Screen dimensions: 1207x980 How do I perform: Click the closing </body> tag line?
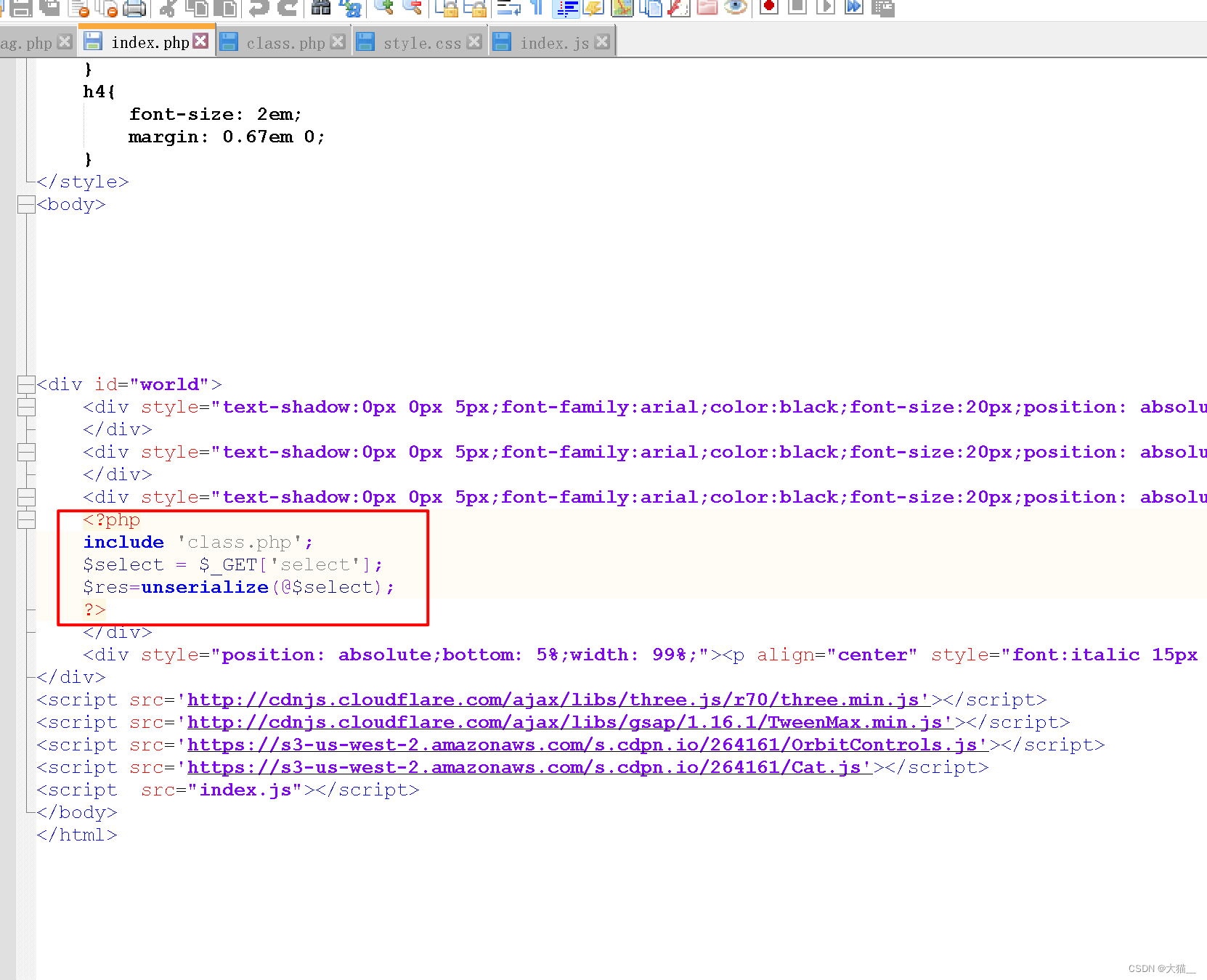77,812
